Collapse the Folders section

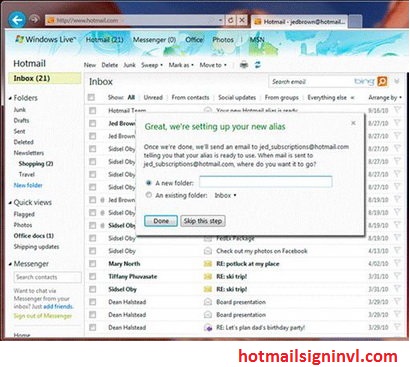(x=10, y=98)
